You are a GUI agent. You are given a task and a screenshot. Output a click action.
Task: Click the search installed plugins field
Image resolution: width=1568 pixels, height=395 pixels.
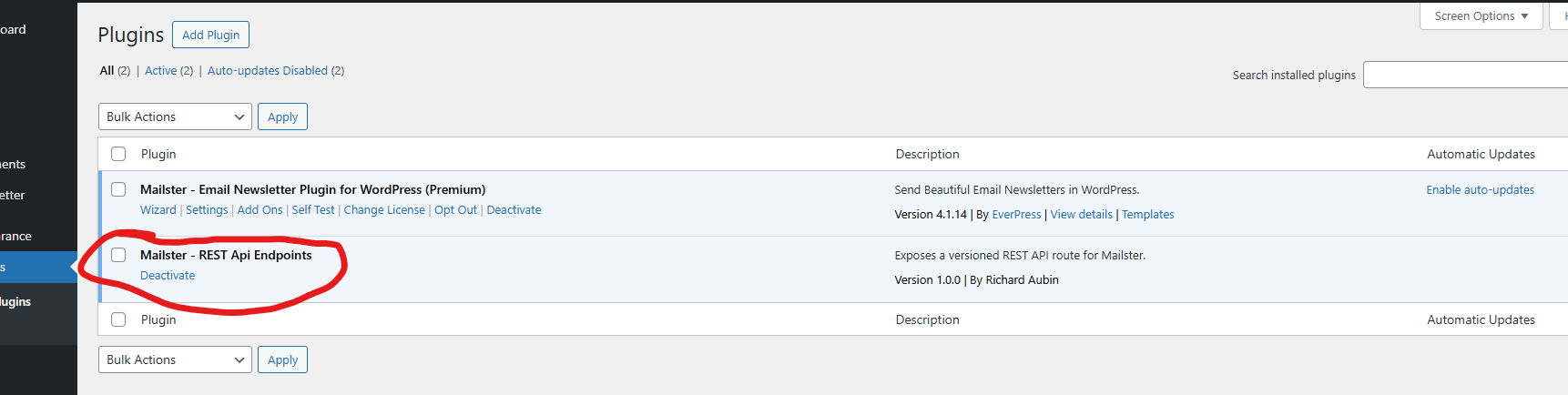click(1464, 76)
